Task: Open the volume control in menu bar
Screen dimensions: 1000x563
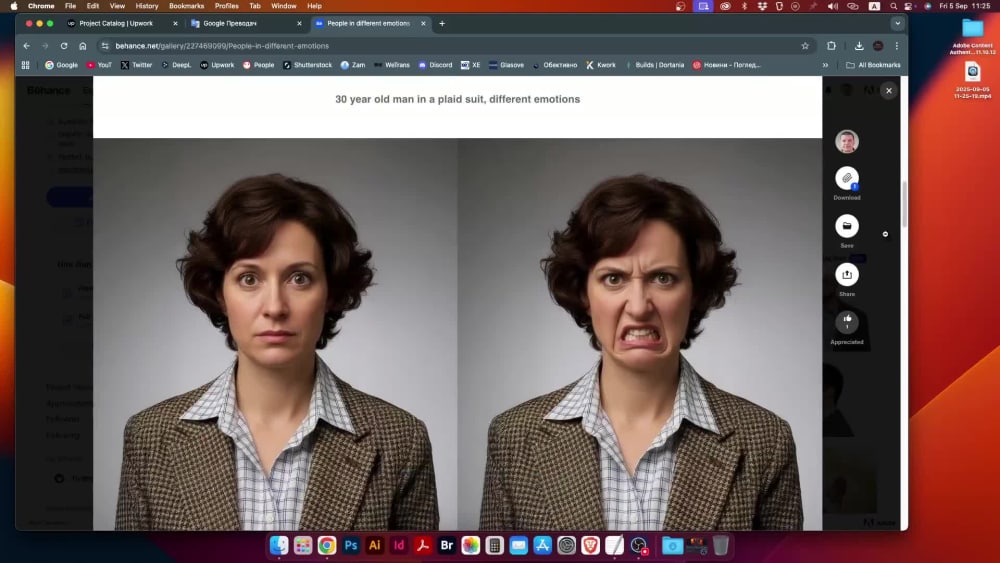Action: click(832, 6)
